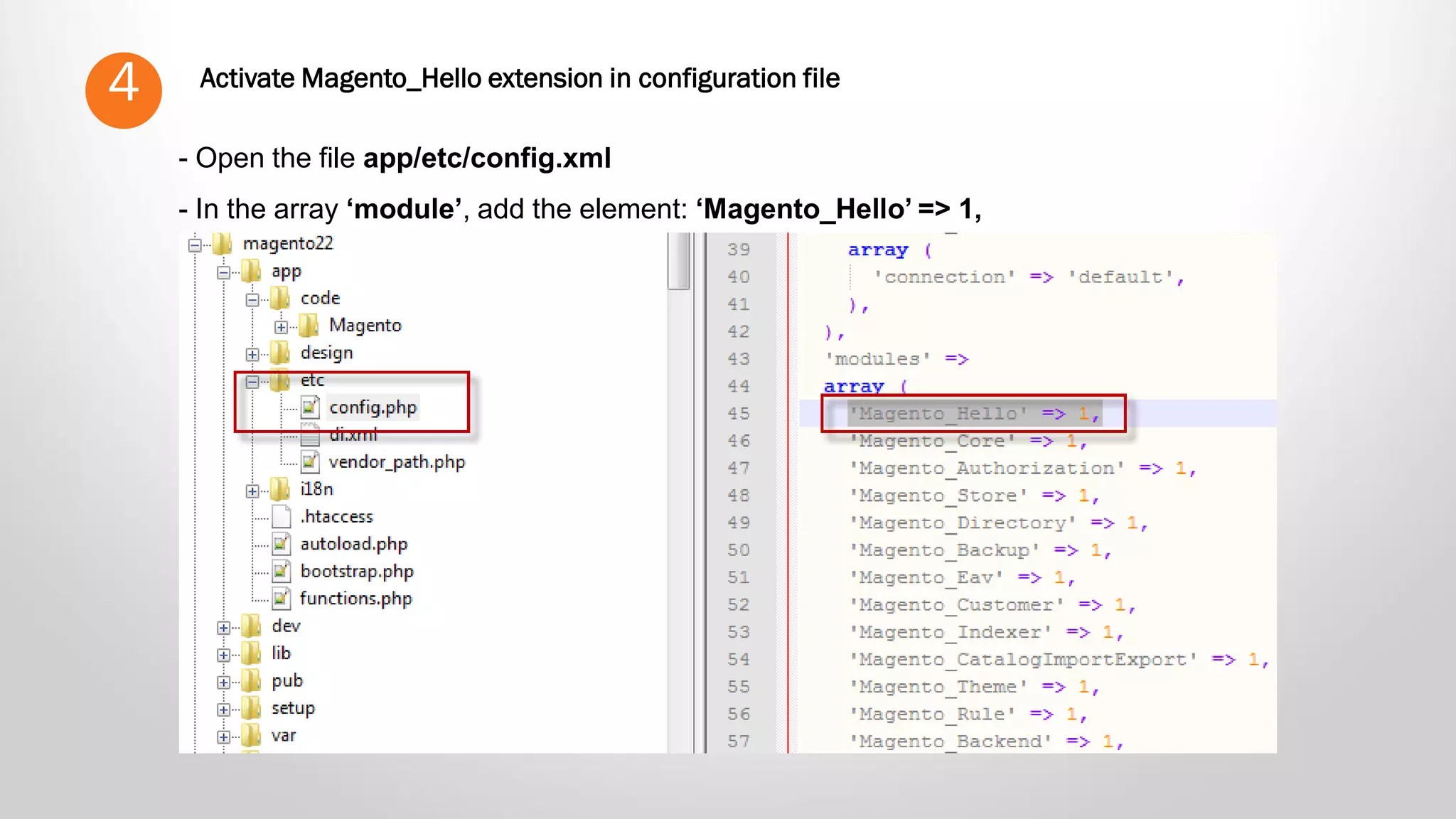This screenshot has height=819, width=1456.
Task: Click the magento22 folder icon
Action: pos(223,244)
